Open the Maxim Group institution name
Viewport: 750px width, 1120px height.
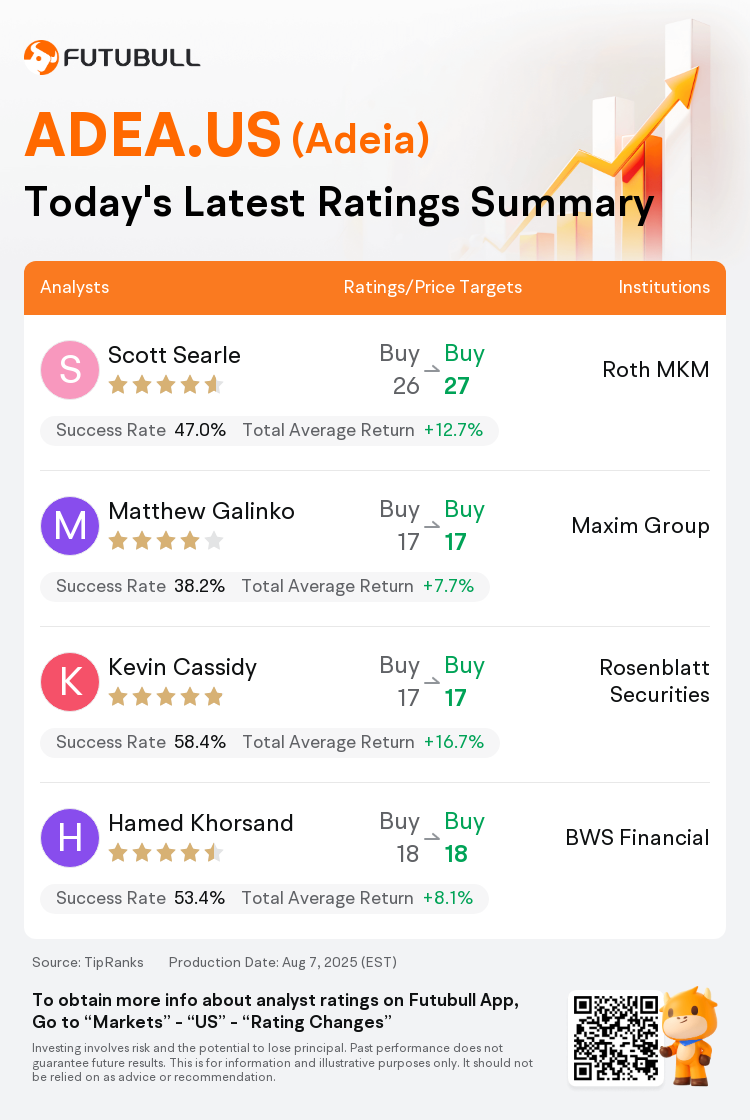click(641, 526)
